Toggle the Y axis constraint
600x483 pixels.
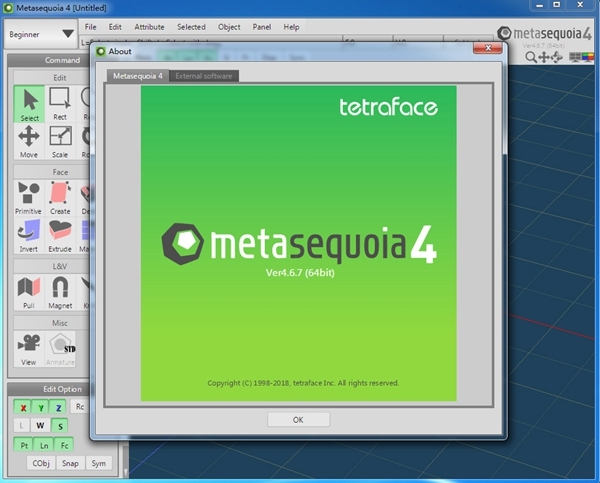[x=41, y=408]
